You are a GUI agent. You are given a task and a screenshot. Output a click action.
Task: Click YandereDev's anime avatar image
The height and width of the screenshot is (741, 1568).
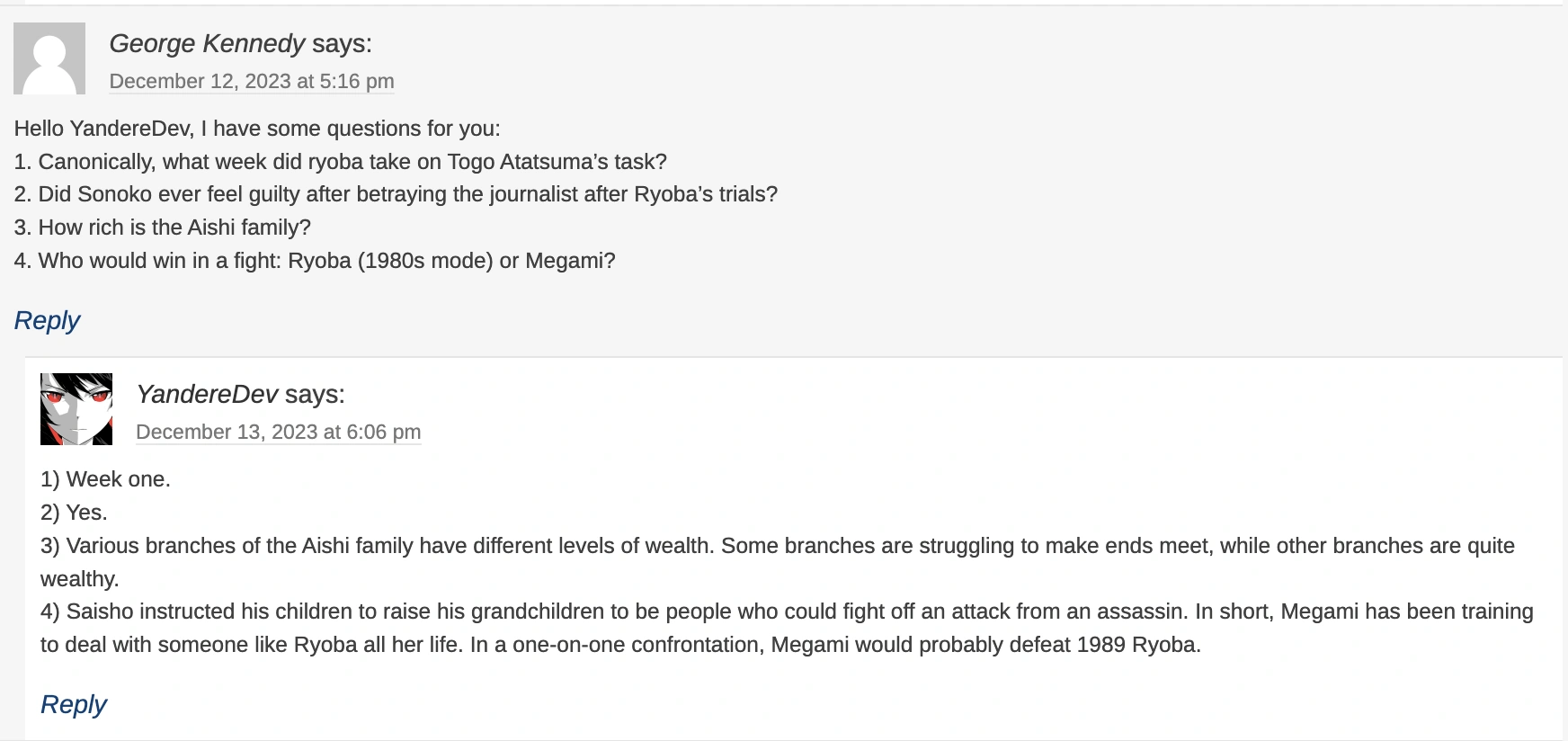(x=76, y=409)
